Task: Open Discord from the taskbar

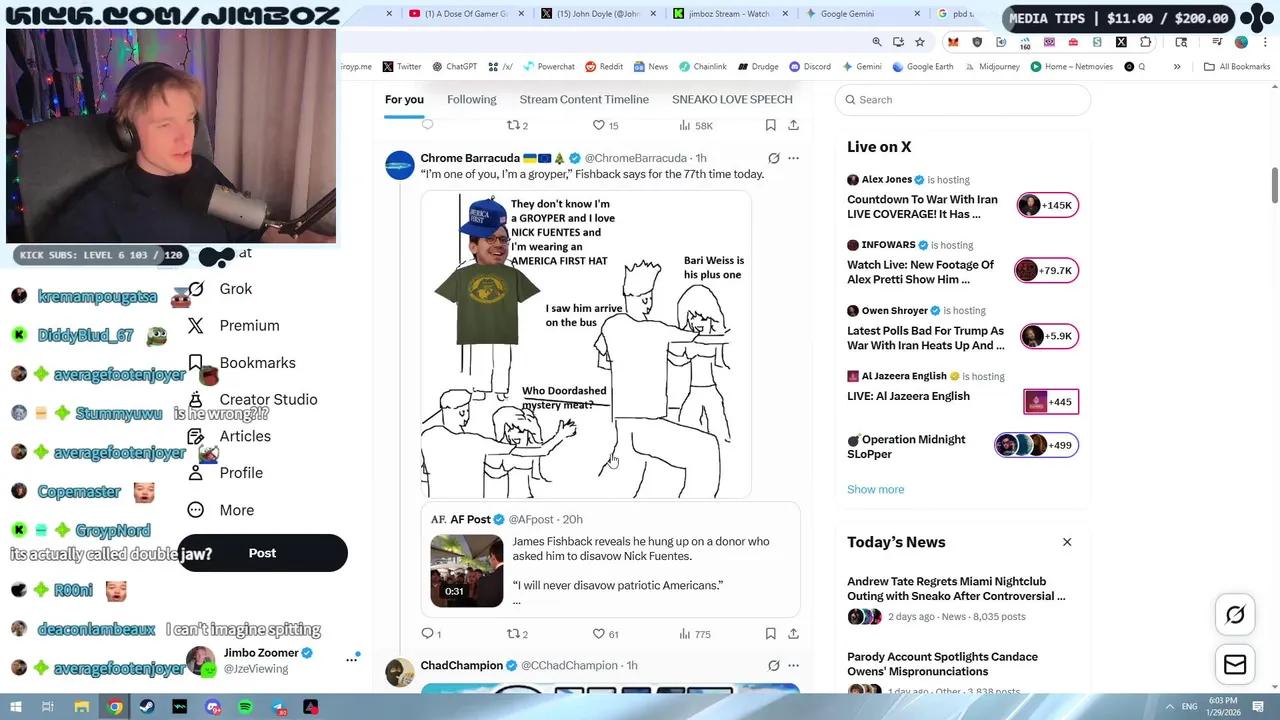Action: [212, 707]
